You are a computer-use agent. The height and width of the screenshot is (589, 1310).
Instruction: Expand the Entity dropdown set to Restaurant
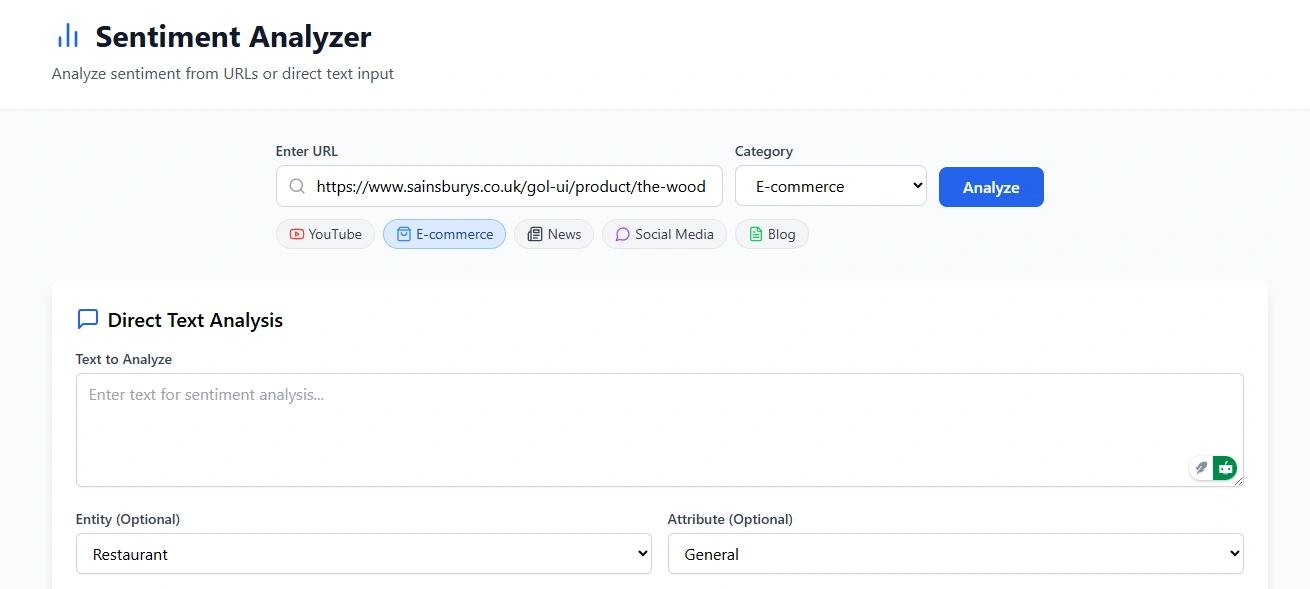click(363, 554)
